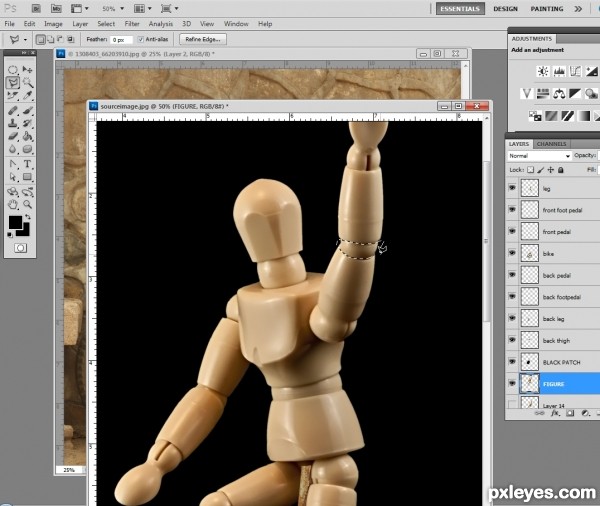Image resolution: width=600 pixels, height=506 pixels.
Task: Click the foreground color swatch
Action: click(x=15, y=222)
